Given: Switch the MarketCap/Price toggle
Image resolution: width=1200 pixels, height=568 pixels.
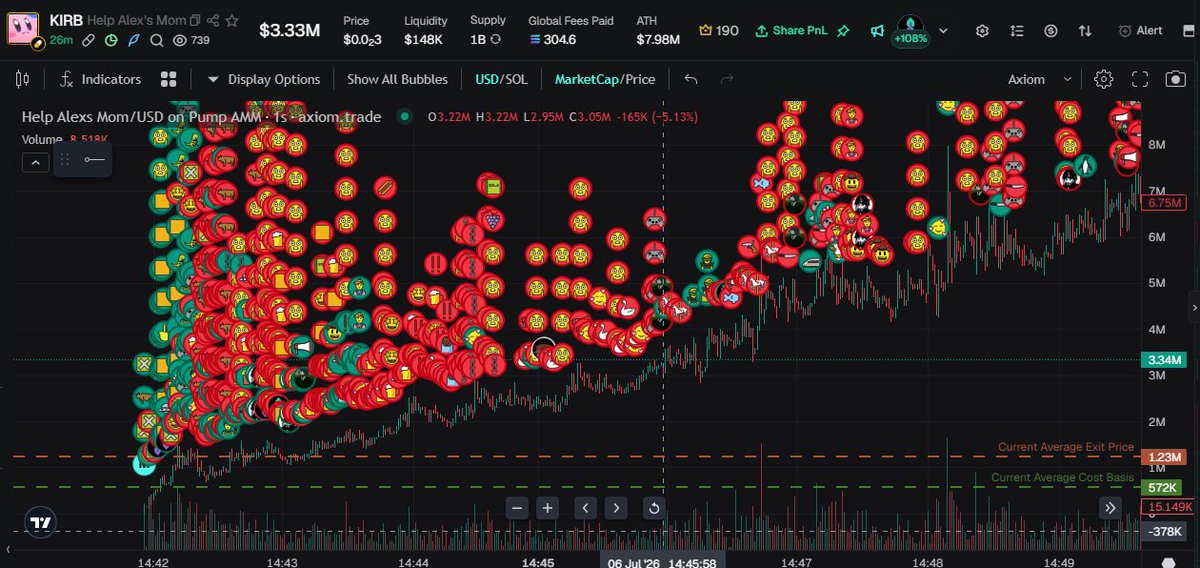Looking at the screenshot, I should (605, 79).
